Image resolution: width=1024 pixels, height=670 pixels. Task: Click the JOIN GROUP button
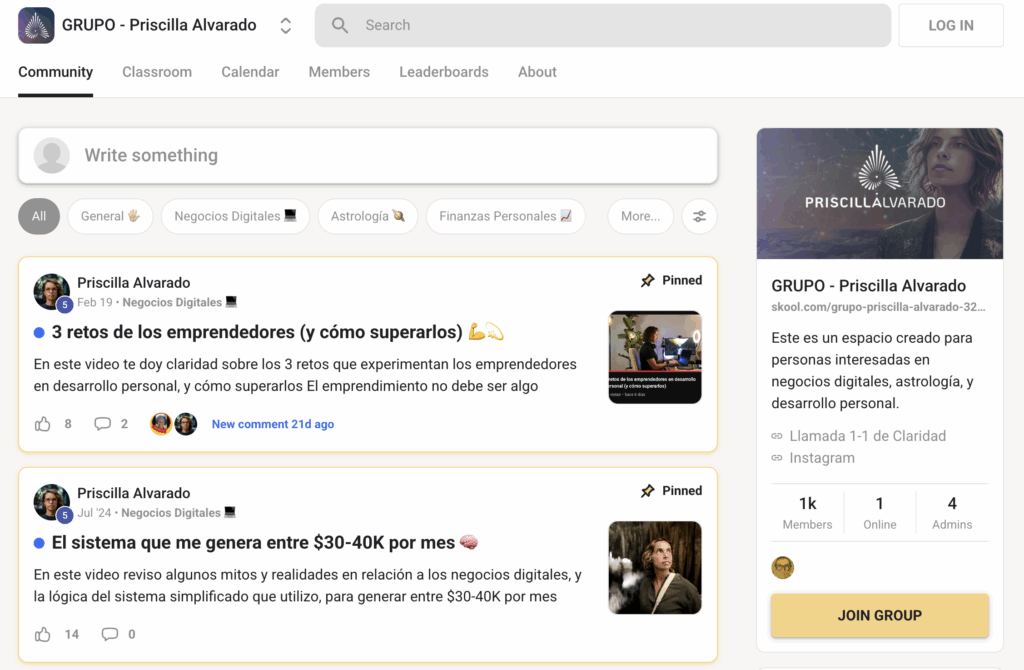pyautogui.click(x=880, y=615)
